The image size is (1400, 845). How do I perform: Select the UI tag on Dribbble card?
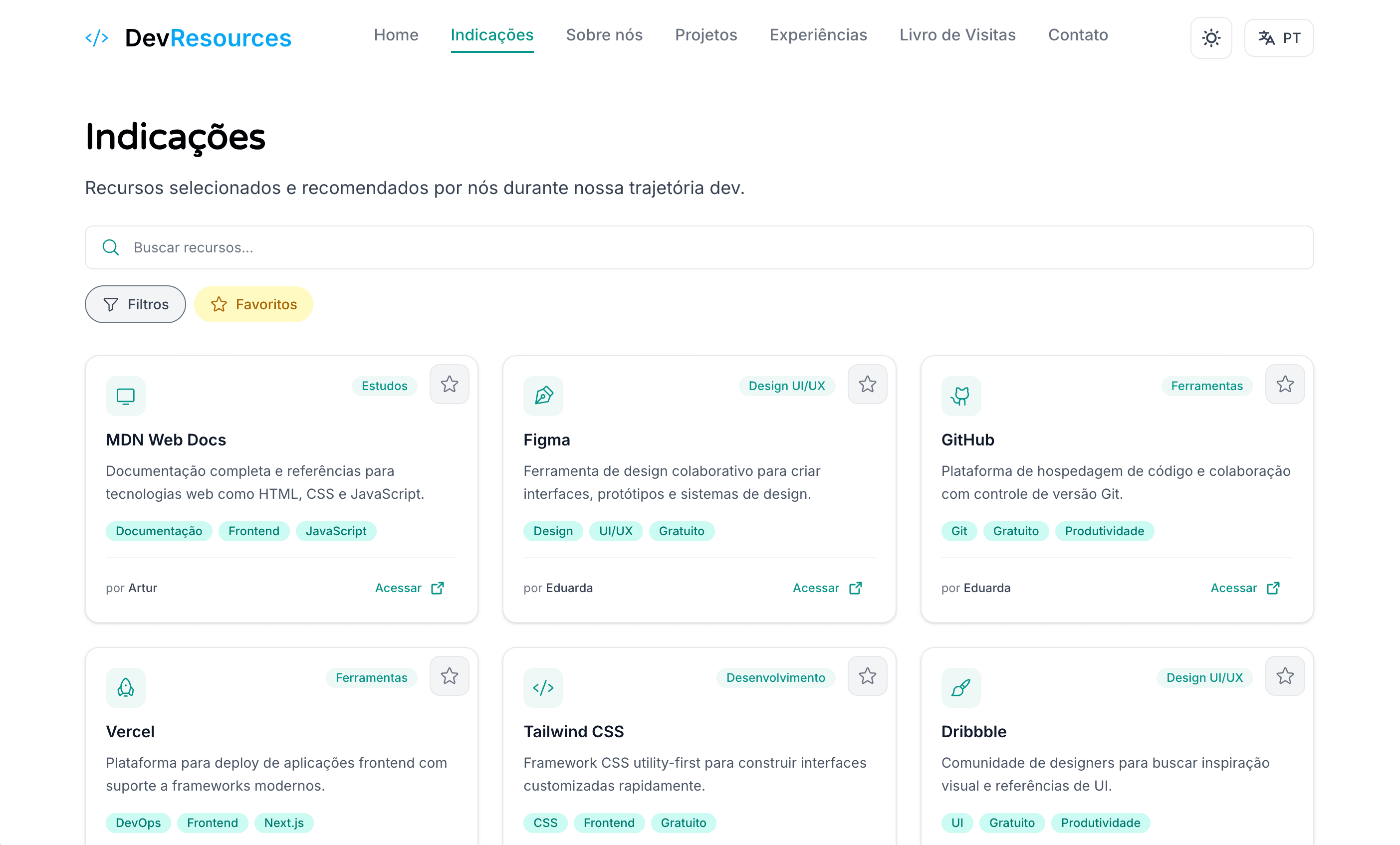(957, 824)
